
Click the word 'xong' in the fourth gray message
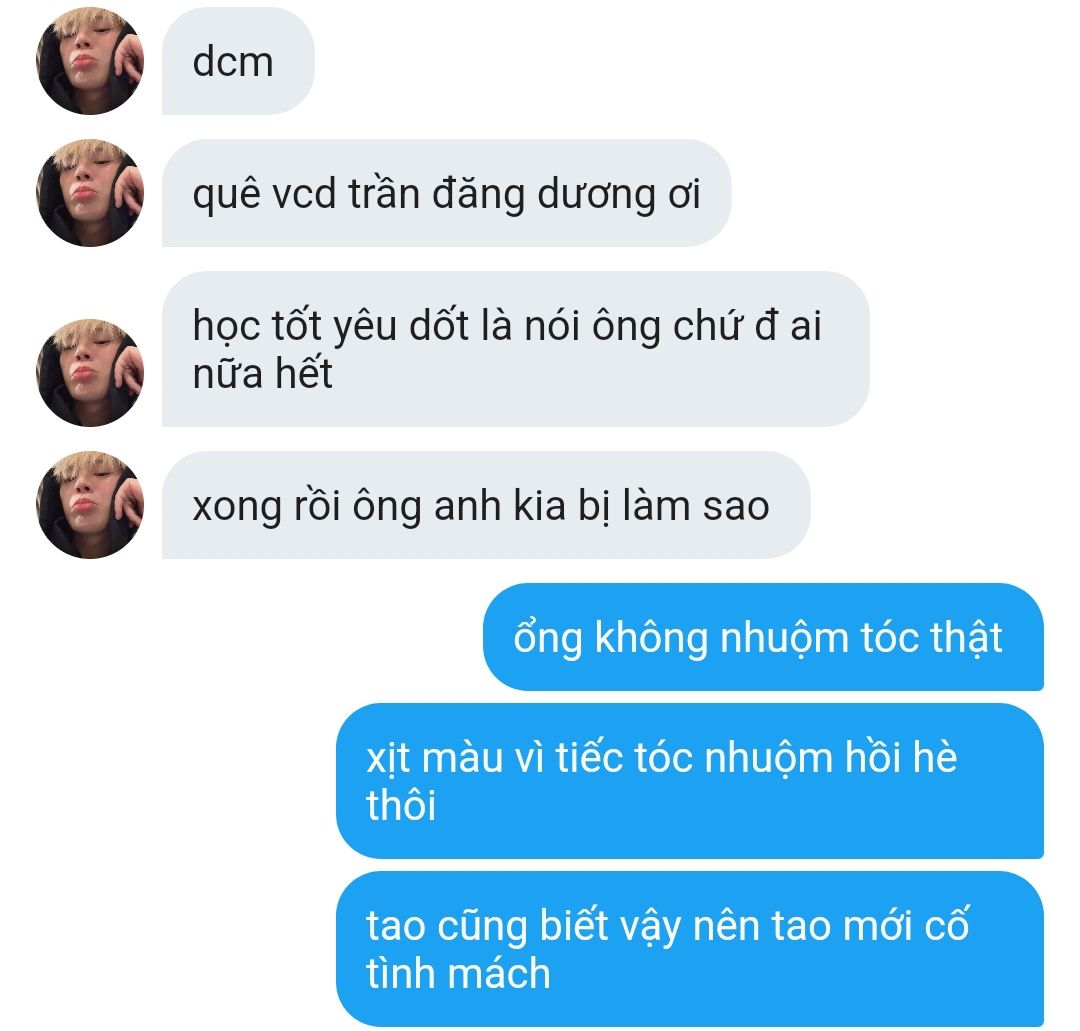(x=237, y=508)
